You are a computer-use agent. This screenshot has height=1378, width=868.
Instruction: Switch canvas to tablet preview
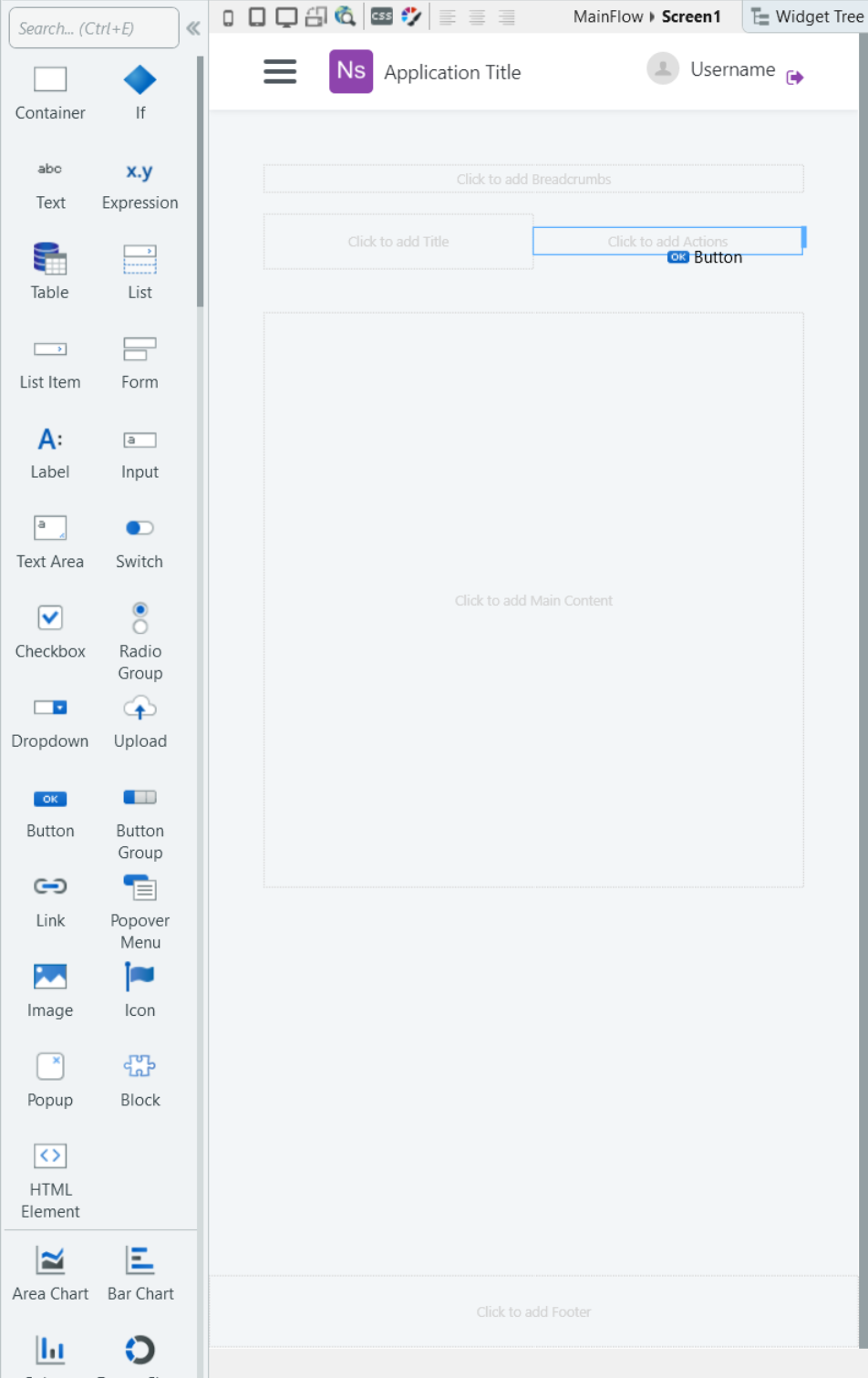(x=257, y=16)
